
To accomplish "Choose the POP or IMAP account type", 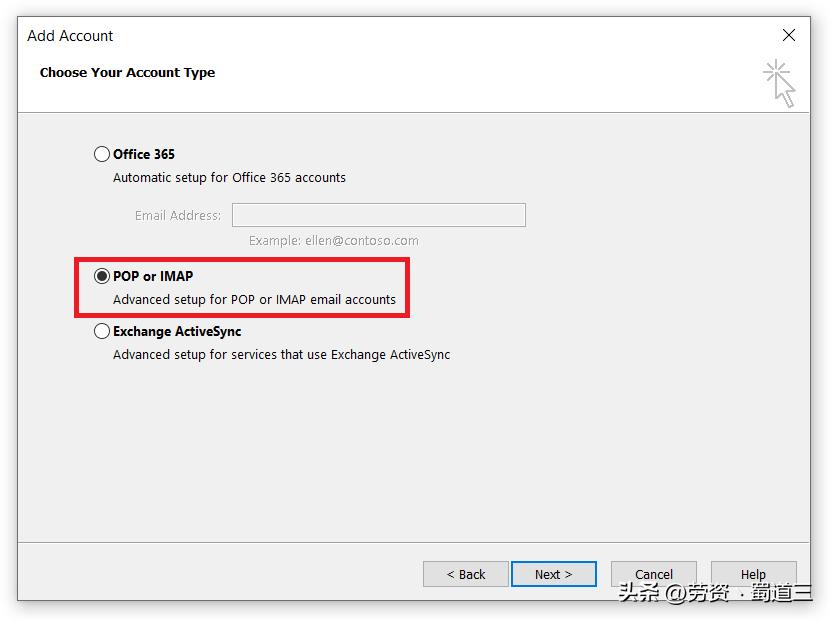I will tap(102, 276).
